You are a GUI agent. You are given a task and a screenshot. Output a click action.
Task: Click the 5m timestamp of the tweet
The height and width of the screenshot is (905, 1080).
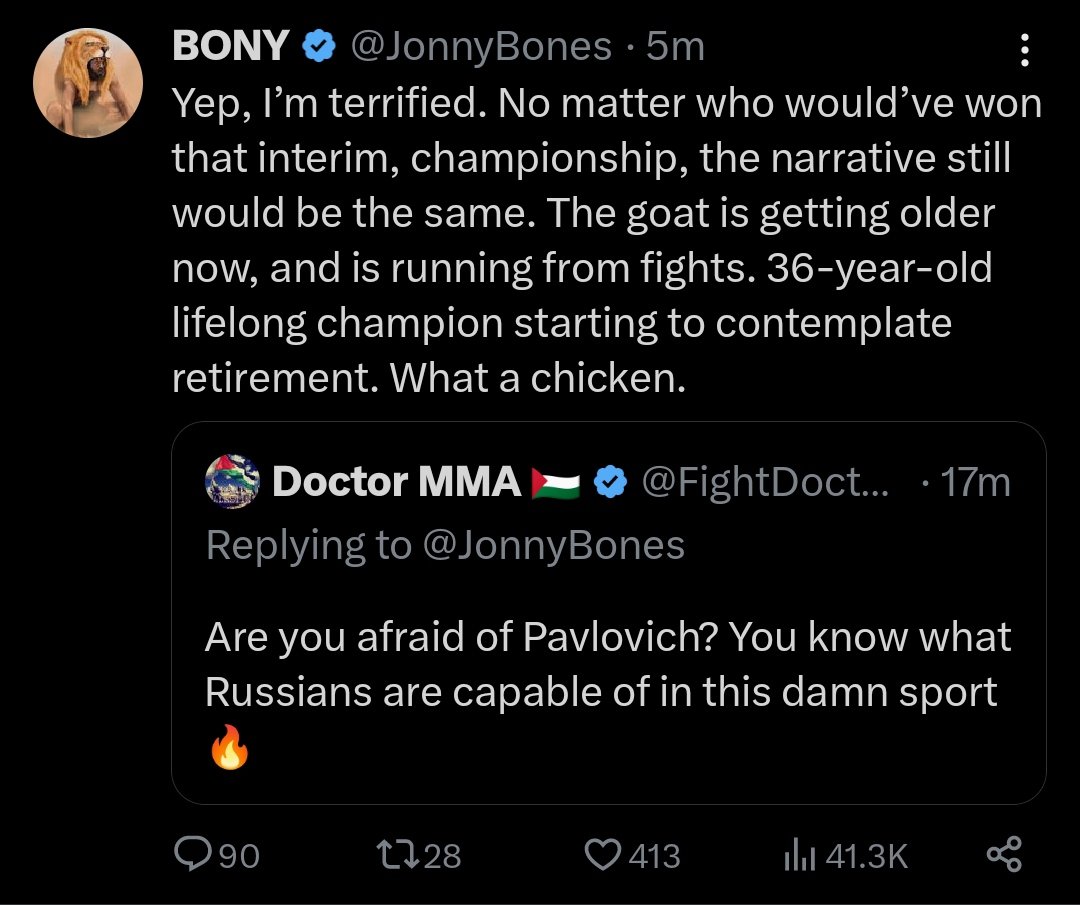tap(676, 46)
